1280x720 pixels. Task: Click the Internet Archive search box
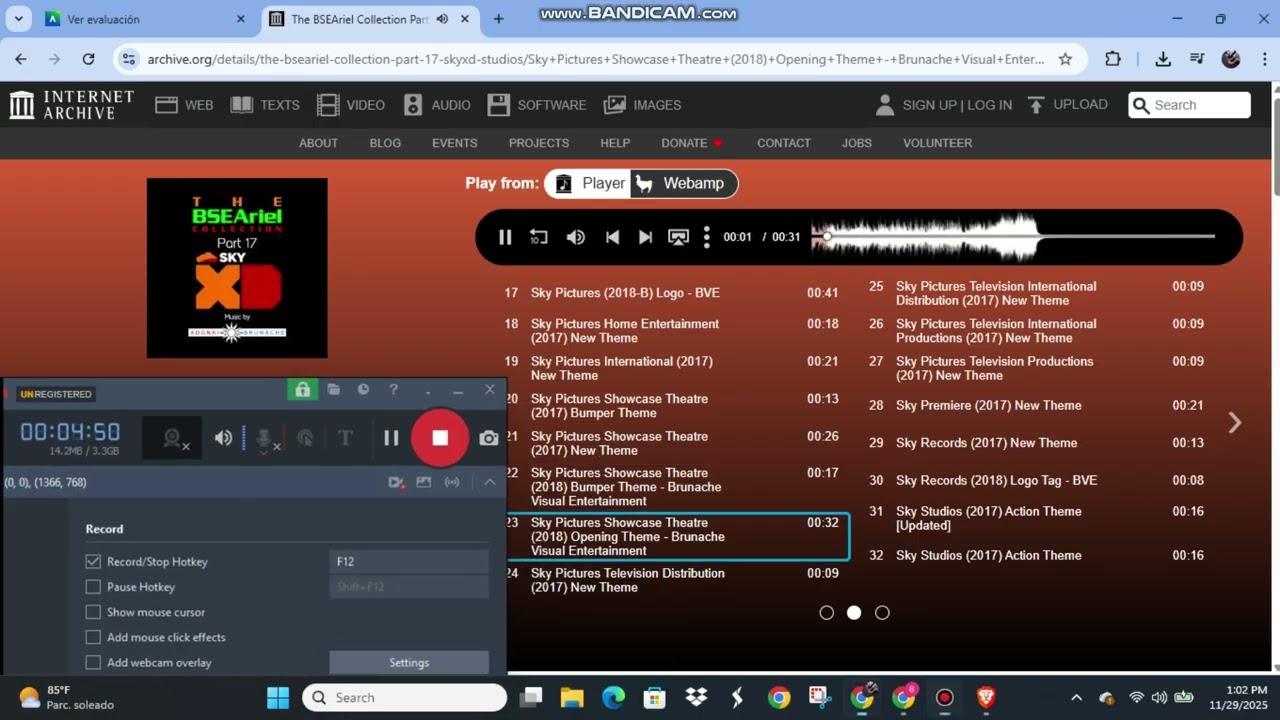[1190, 105]
